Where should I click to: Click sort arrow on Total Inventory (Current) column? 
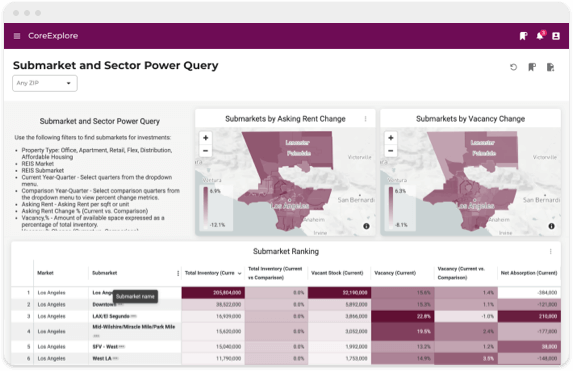[x=240, y=273]
